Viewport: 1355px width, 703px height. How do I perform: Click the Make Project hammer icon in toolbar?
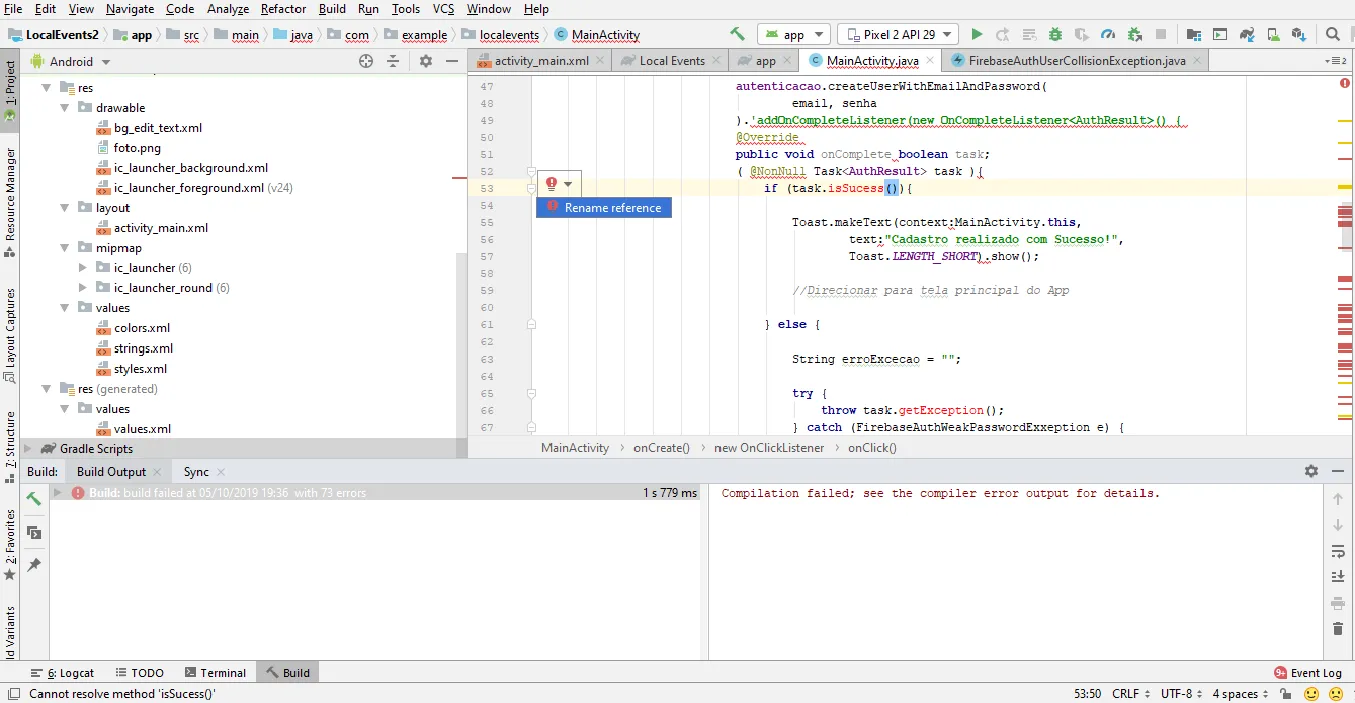tap(737, 34)
